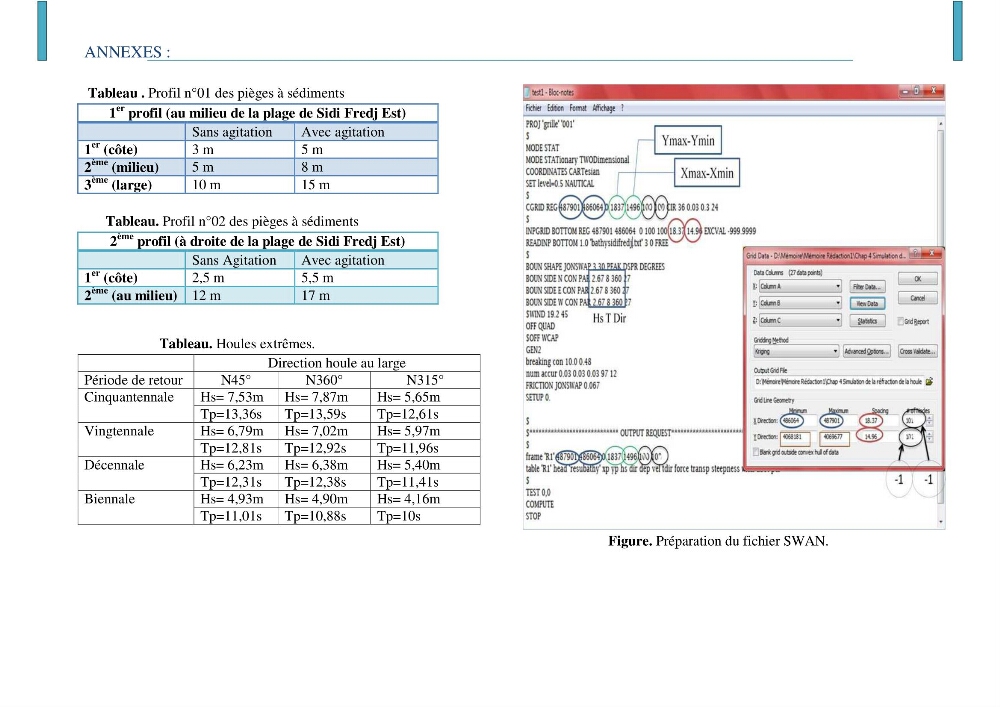Enable the Grid Report checkbox
The image size is (1000, 707).
[901, 321]
